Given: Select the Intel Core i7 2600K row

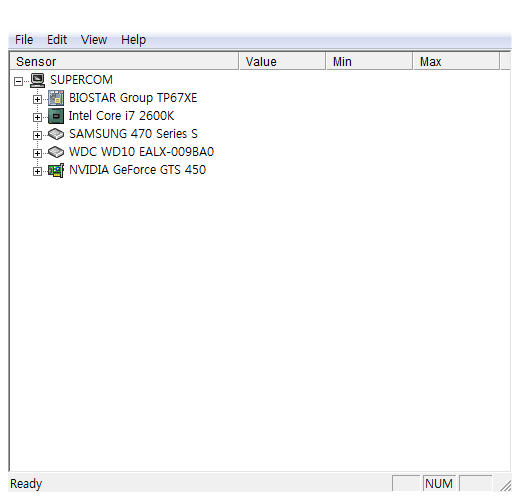Looking at the screenshot, I should (x=121, y=116).
